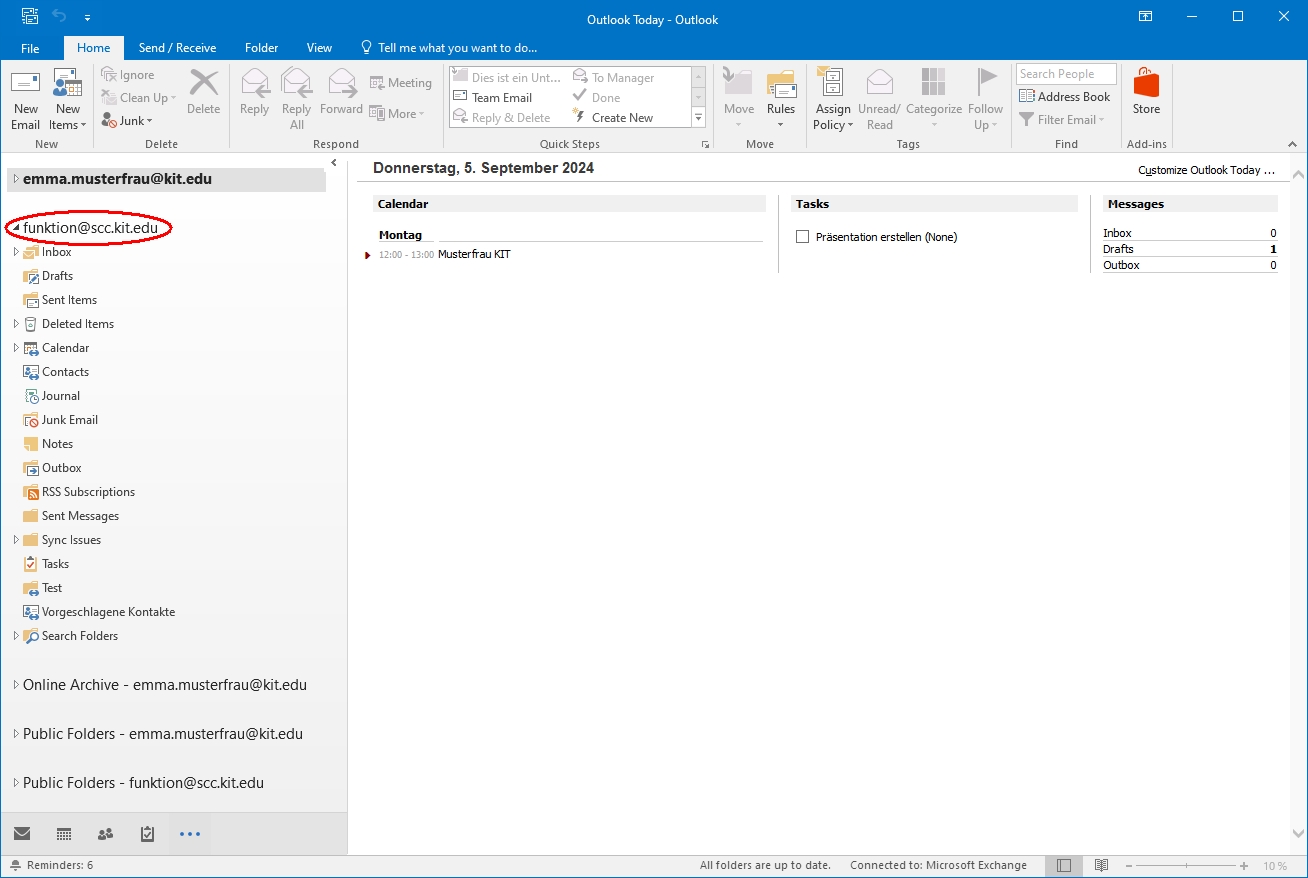Viewport: 1308px width, 878px height.
Task: Click the Normal view icon in status bar
Action: click(1064, 865)
